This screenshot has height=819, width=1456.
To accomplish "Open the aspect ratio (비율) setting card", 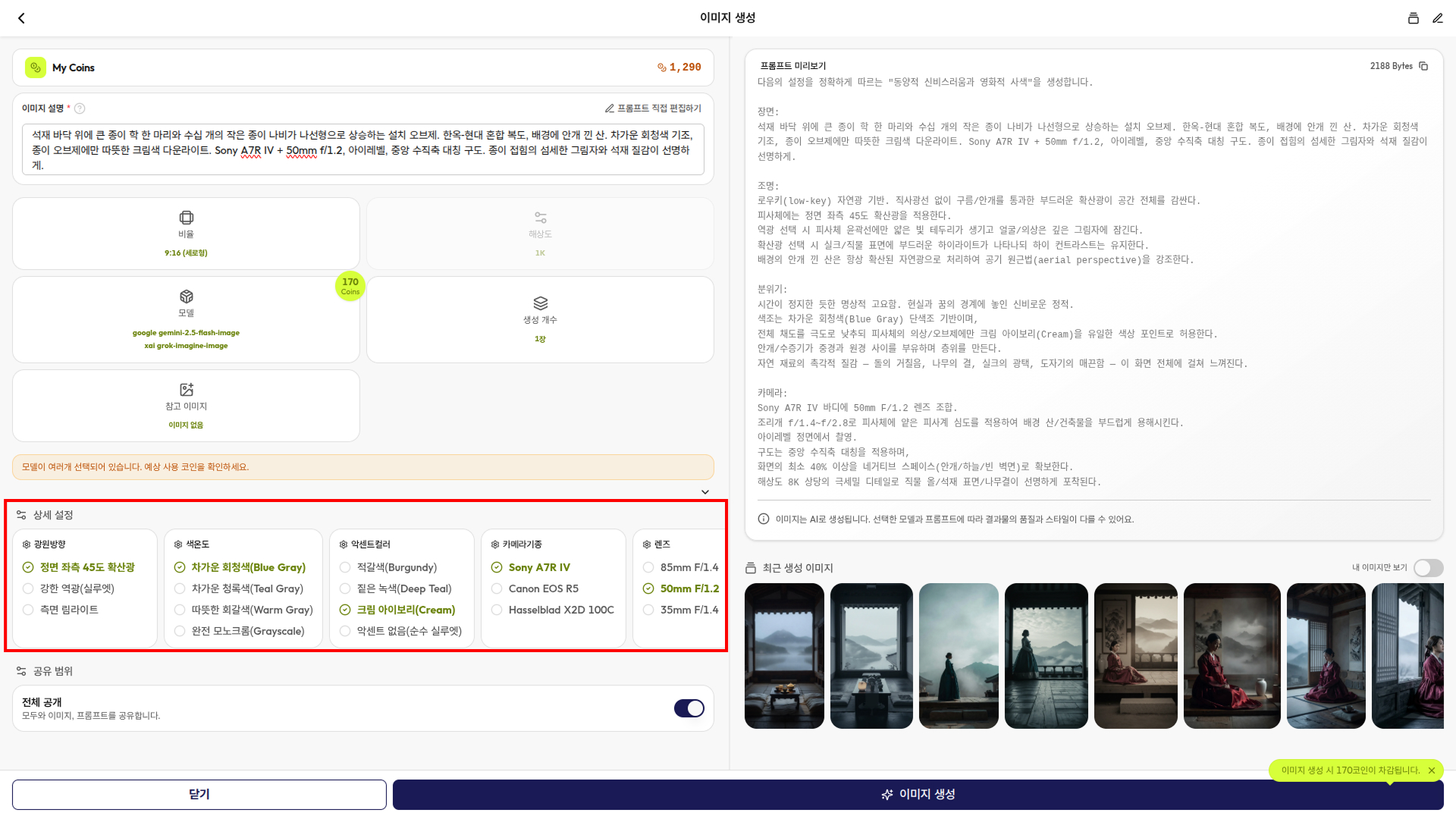I will pos(186,234).
